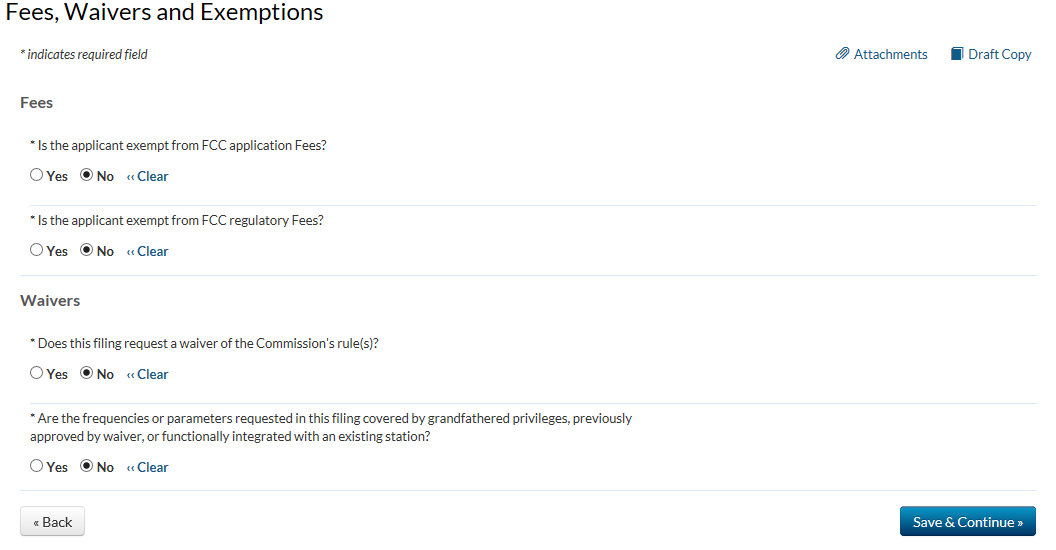Pick Yes for grandfathered privileges question
Image resolution: width=1056 pixels, height=550 pixels.
pyautogui.click(x=37, y=466)
